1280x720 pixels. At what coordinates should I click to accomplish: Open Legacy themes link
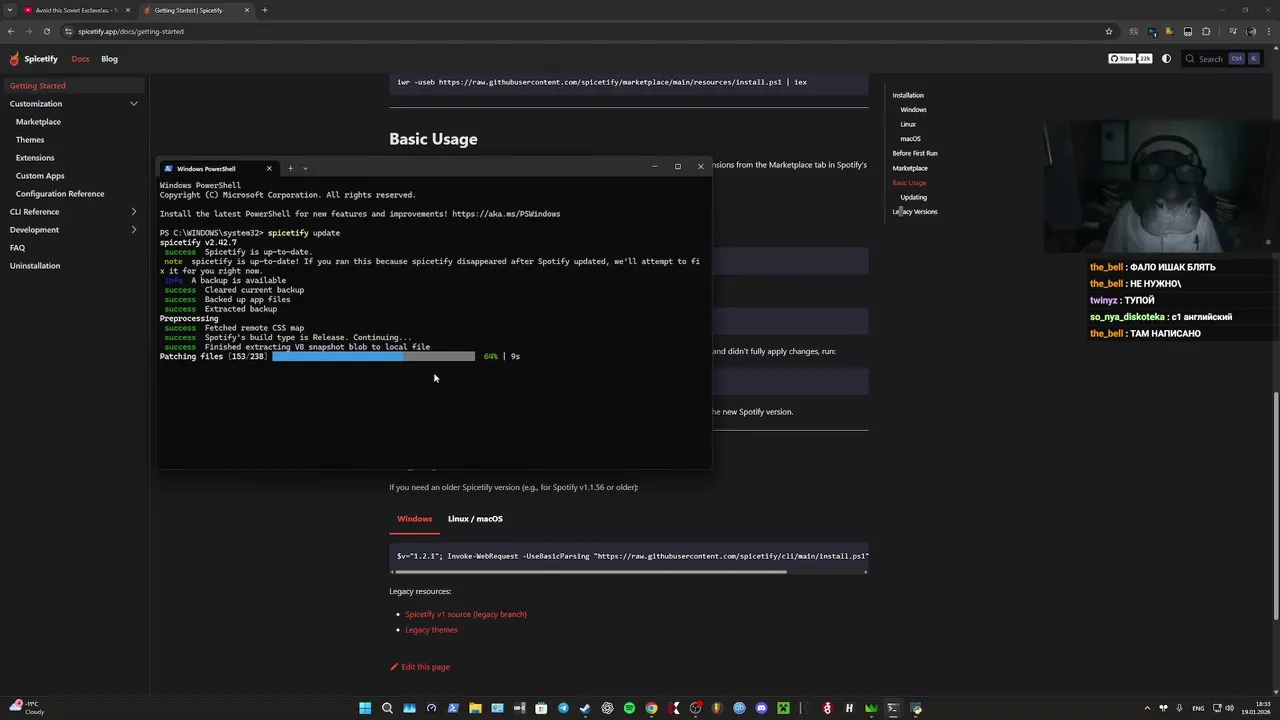(431, 630)
